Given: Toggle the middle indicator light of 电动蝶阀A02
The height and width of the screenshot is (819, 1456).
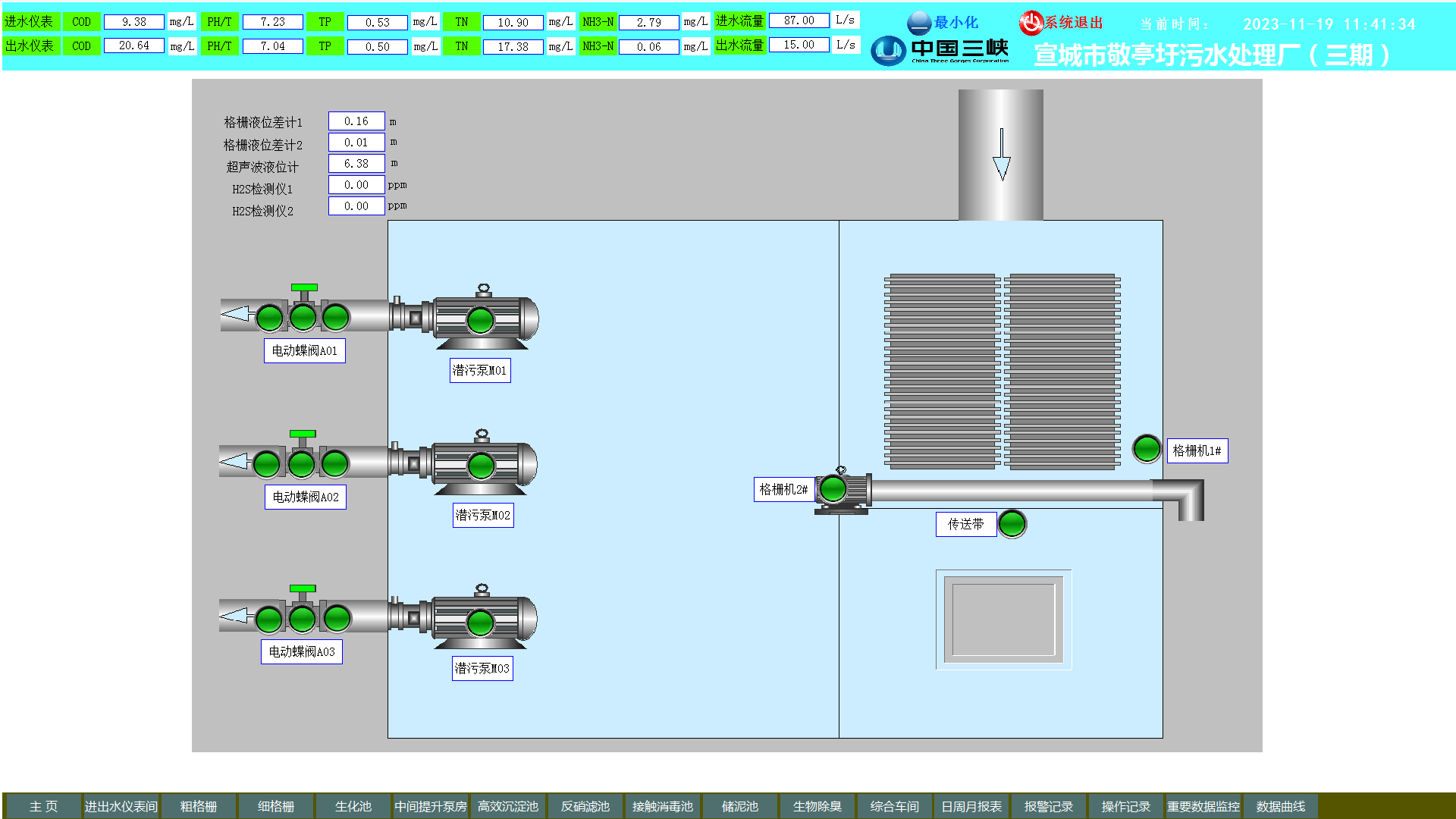Looking at the screenshot, I should click(x=301, y=464).
